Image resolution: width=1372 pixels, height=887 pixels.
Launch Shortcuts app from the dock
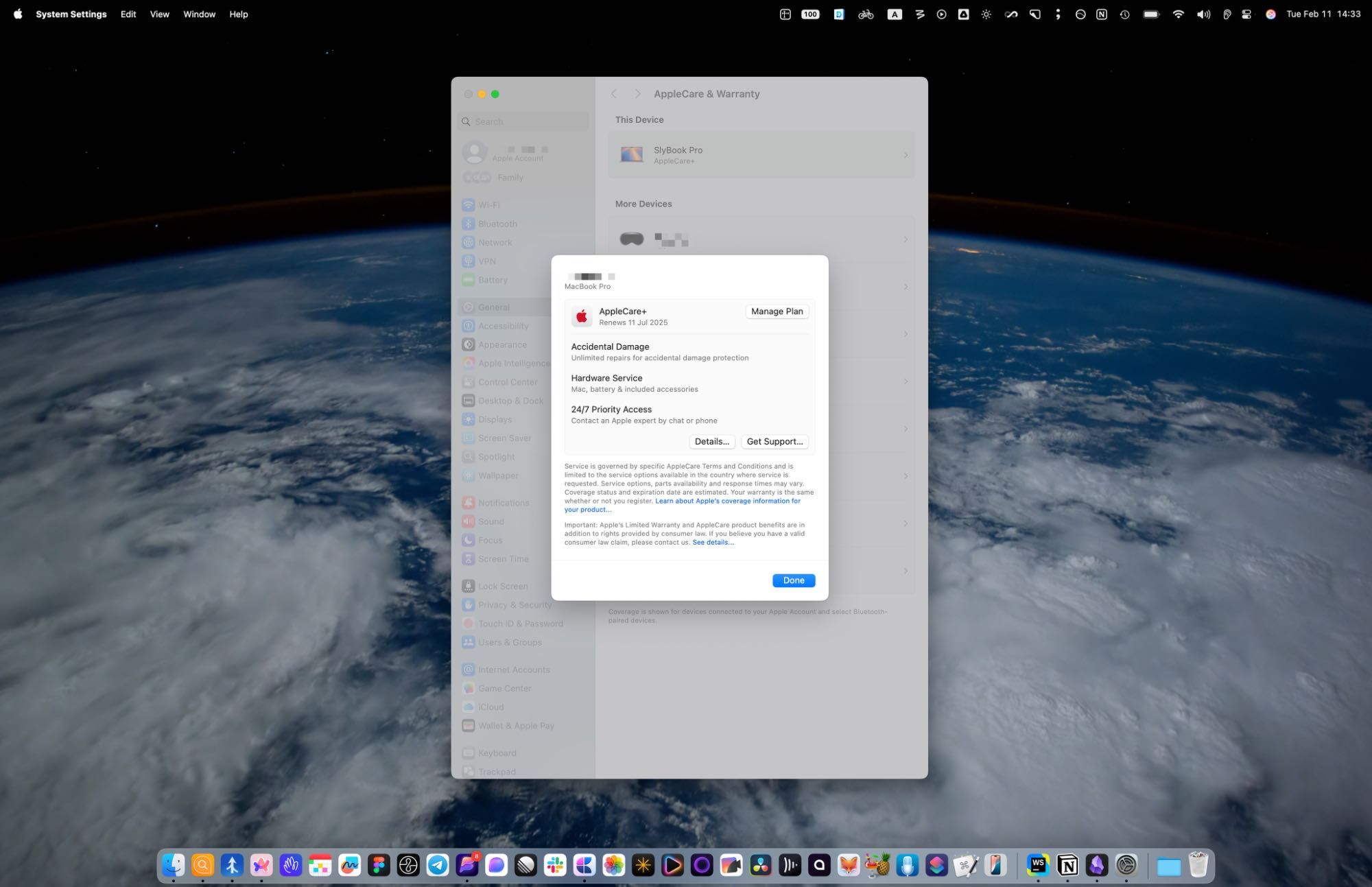coord(936,865)
